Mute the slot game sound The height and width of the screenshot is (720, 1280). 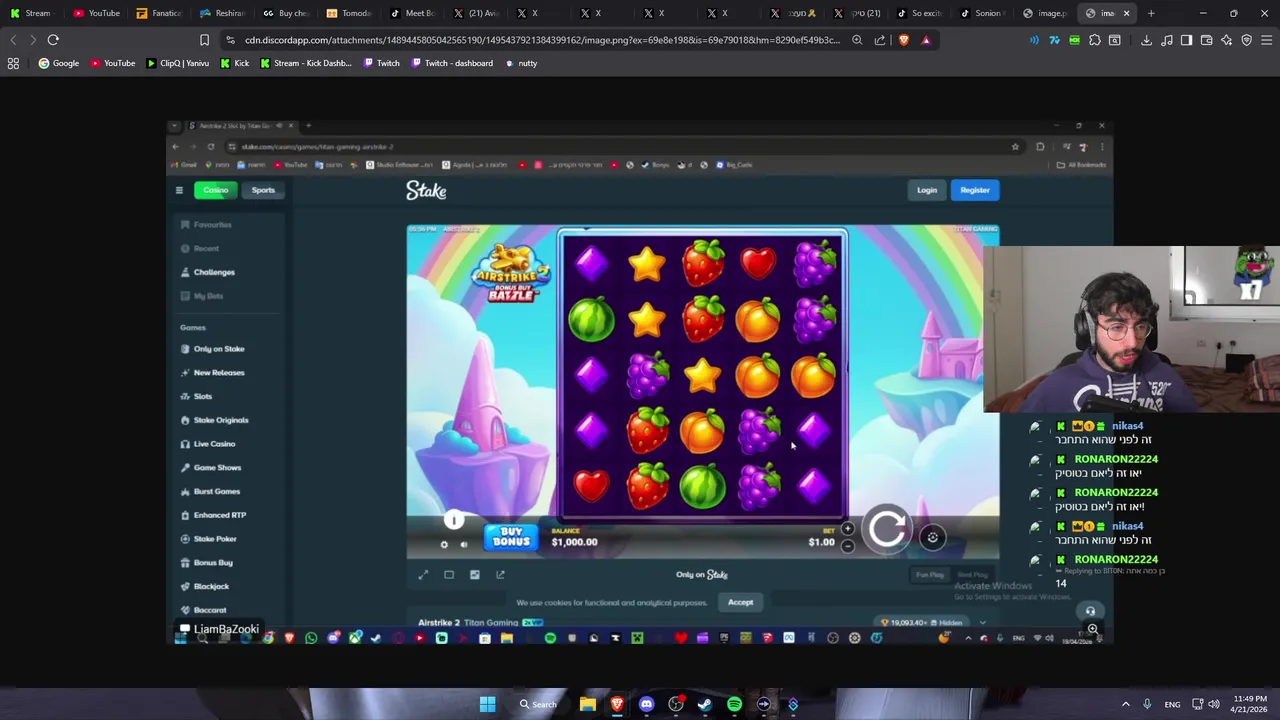pos(464,545)
